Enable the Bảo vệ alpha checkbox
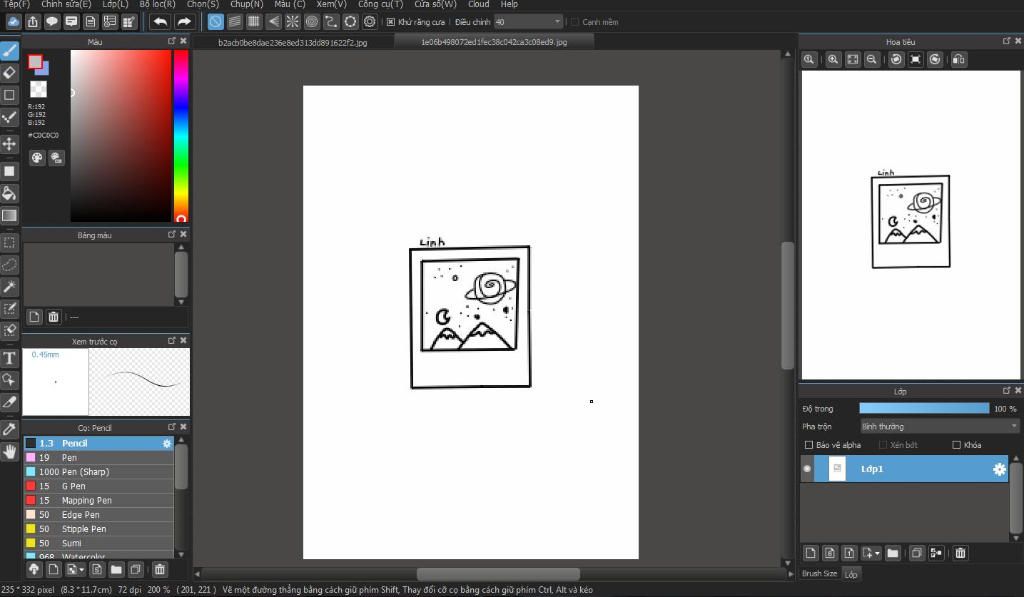 (x=809, y=445)
